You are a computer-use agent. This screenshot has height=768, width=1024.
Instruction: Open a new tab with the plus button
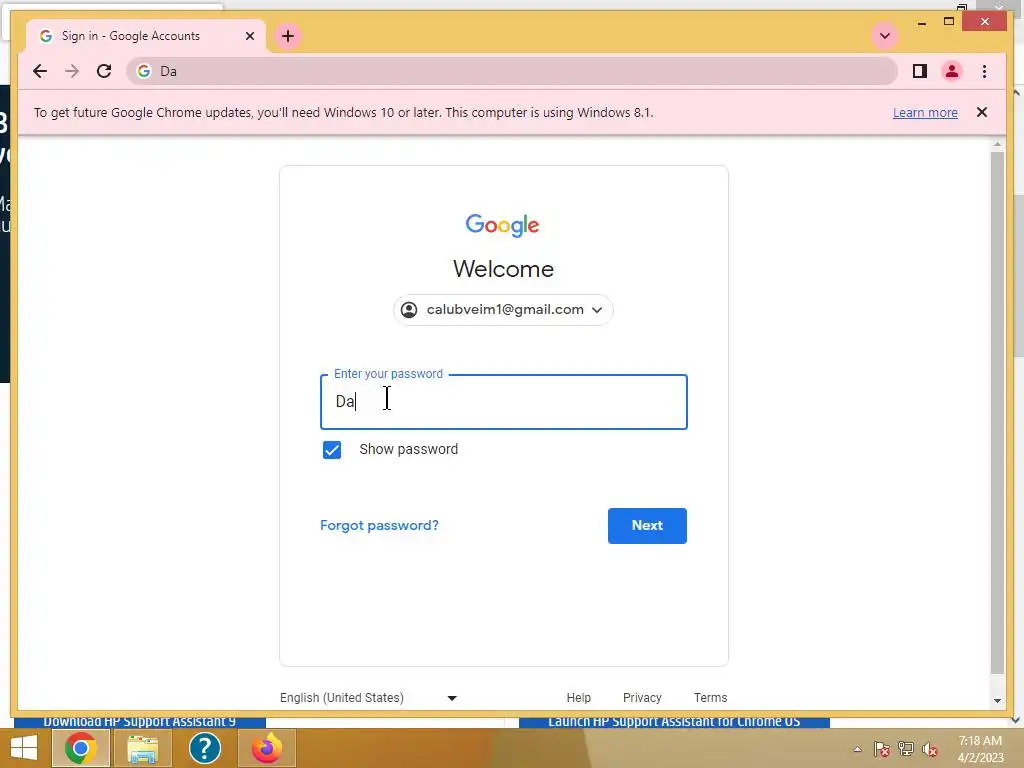click(288, 36)
